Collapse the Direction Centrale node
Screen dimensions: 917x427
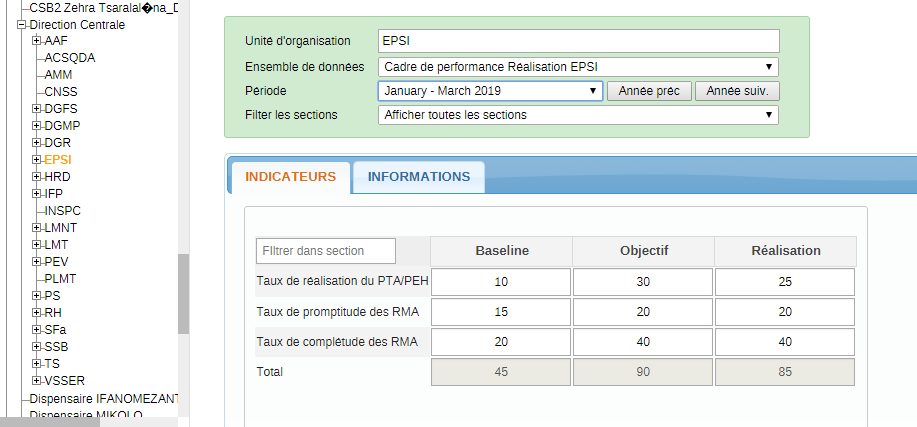point(21,24)
